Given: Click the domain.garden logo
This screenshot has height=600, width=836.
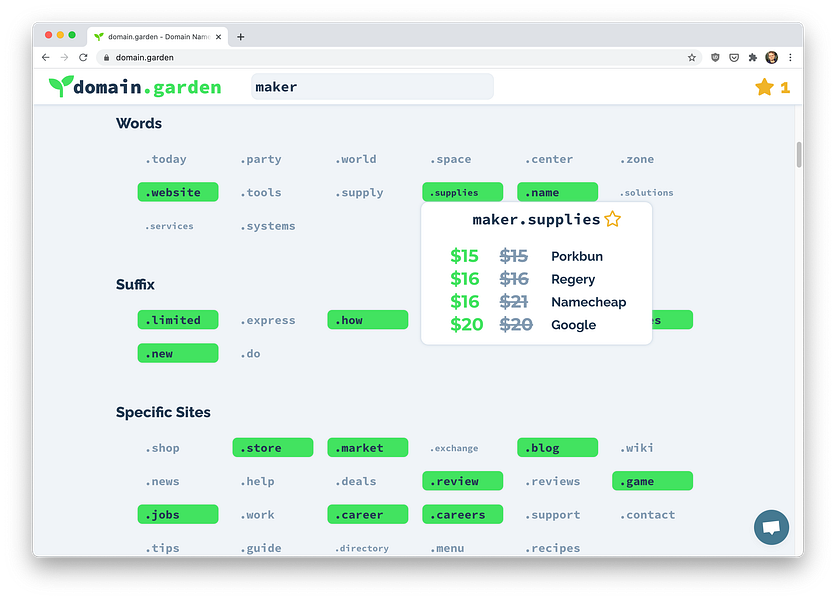Looking at the screenshot, I should (135, 86).
